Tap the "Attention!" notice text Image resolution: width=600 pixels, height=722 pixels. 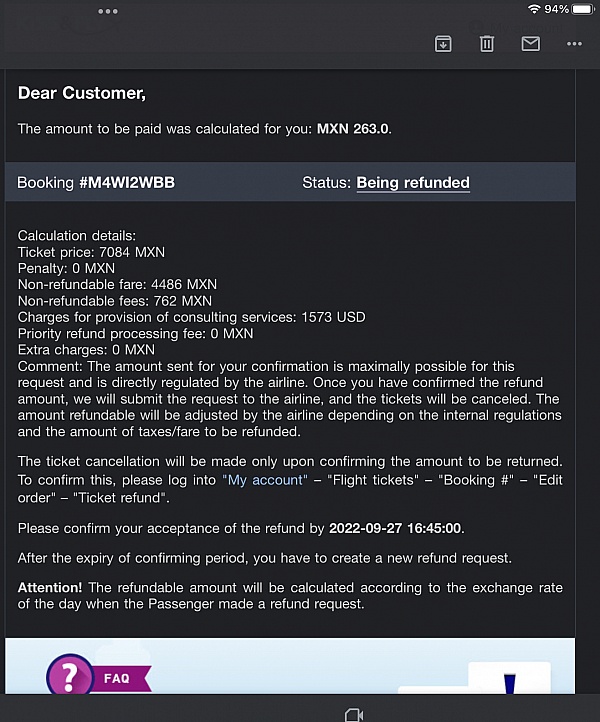click(x=49, y=587)
